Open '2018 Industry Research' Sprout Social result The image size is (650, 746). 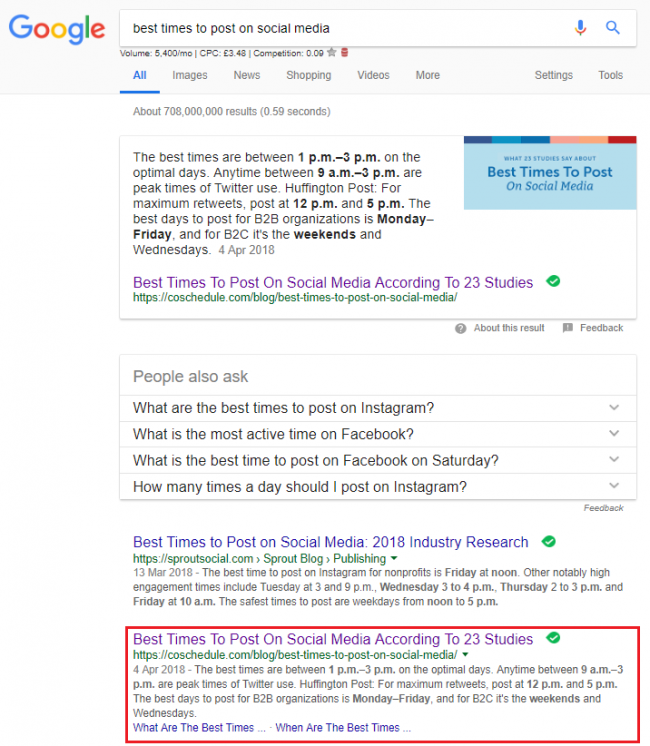click(331, 542)
